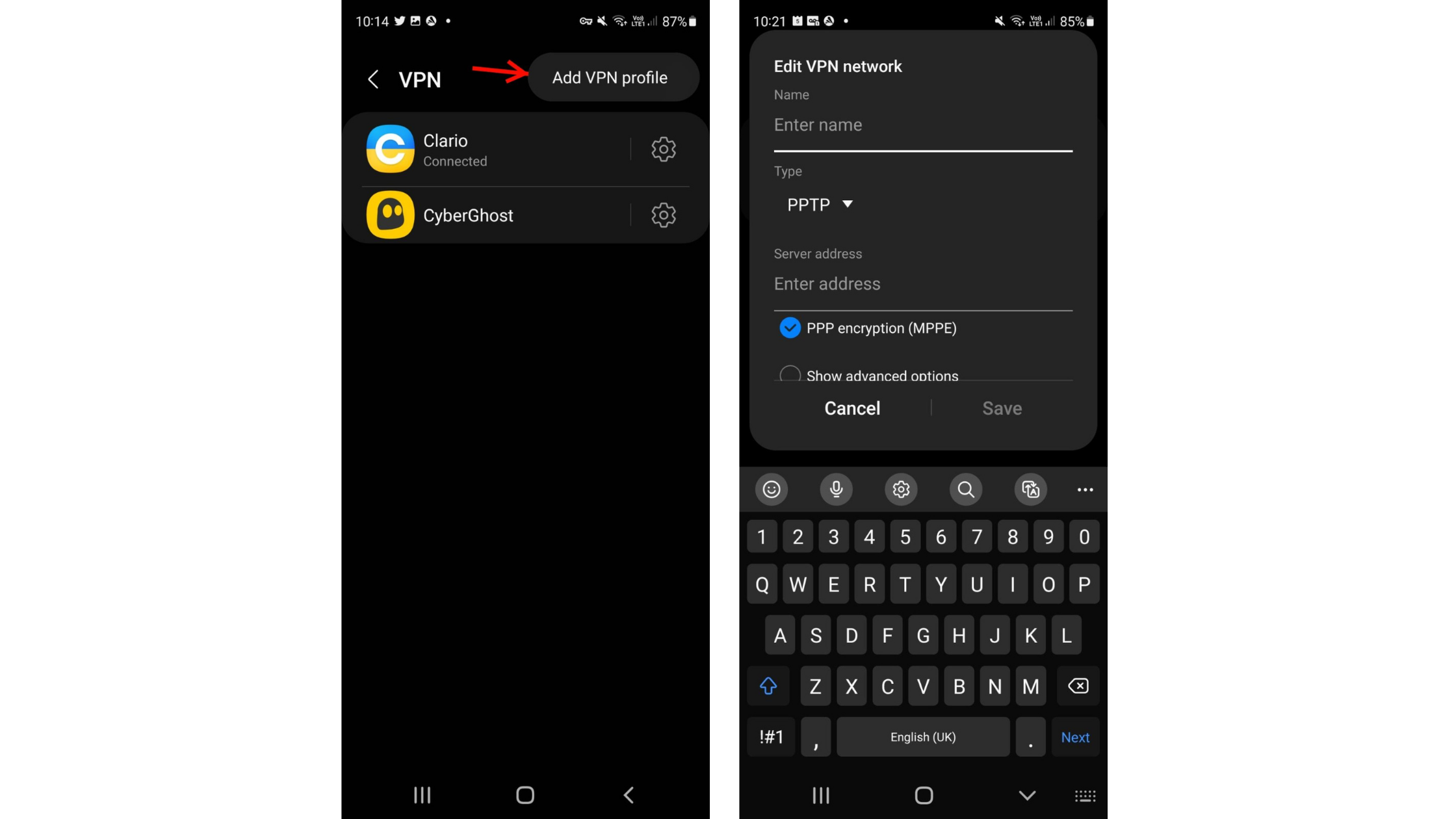Select PPTP protocol type dropdown
Viewport: 1456px width, 819px height.
pos(820,204)
